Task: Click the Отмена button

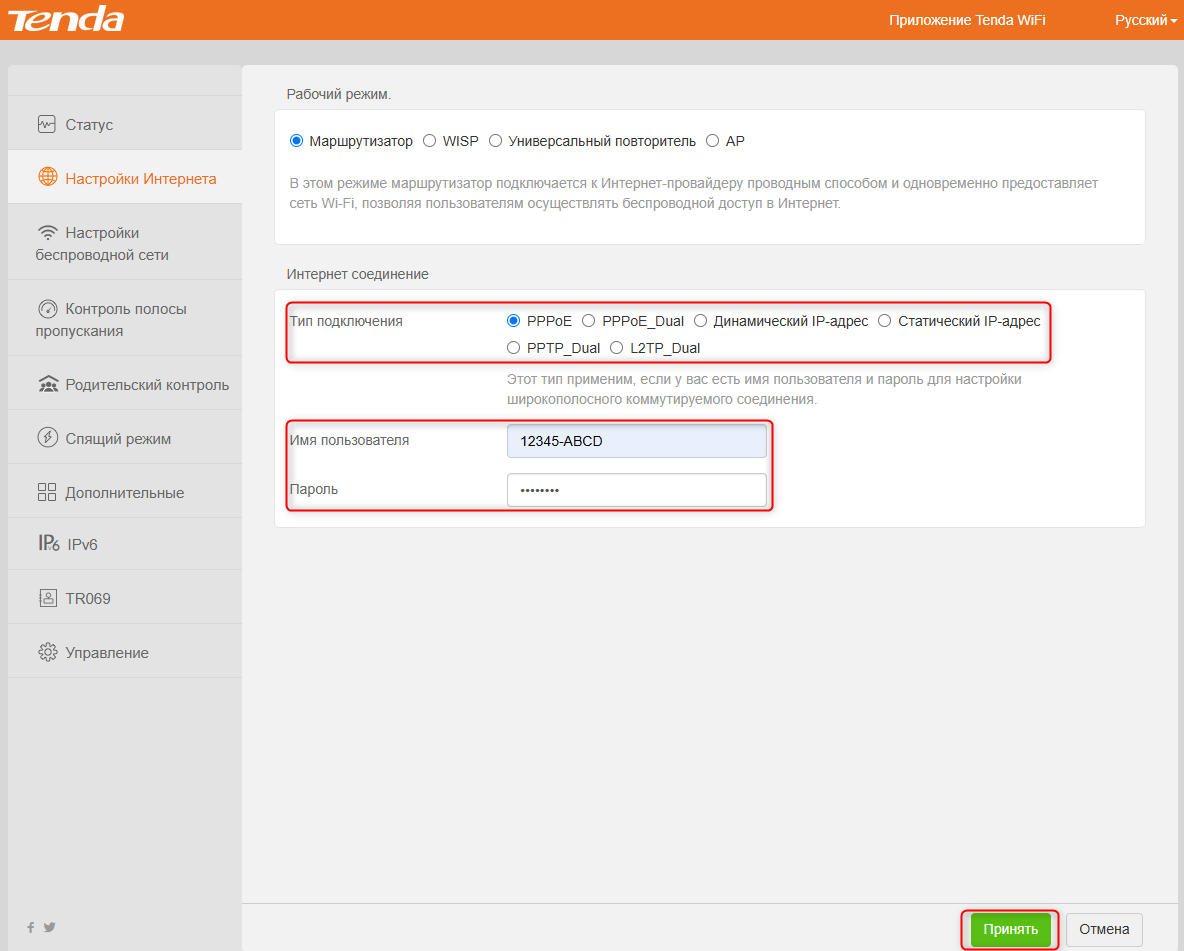Action: point(1104,929)
